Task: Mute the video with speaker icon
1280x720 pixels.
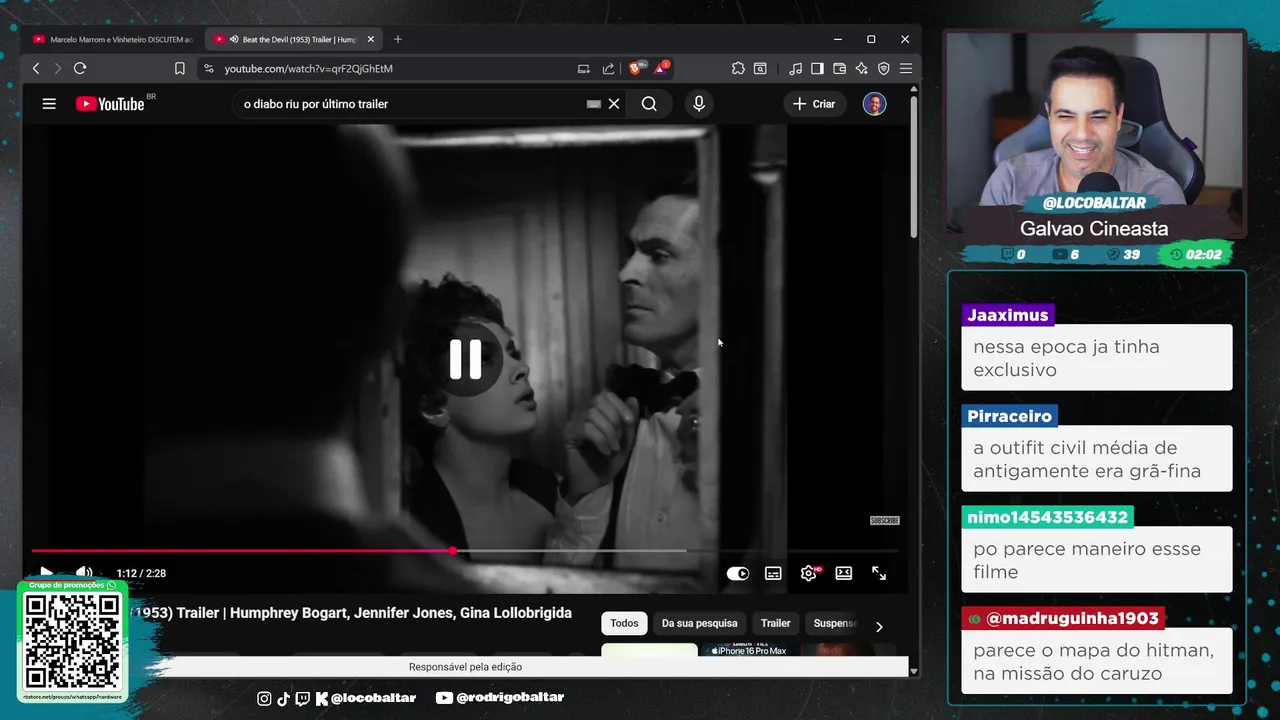Action: pyautogui.click(x=84, y=573)
